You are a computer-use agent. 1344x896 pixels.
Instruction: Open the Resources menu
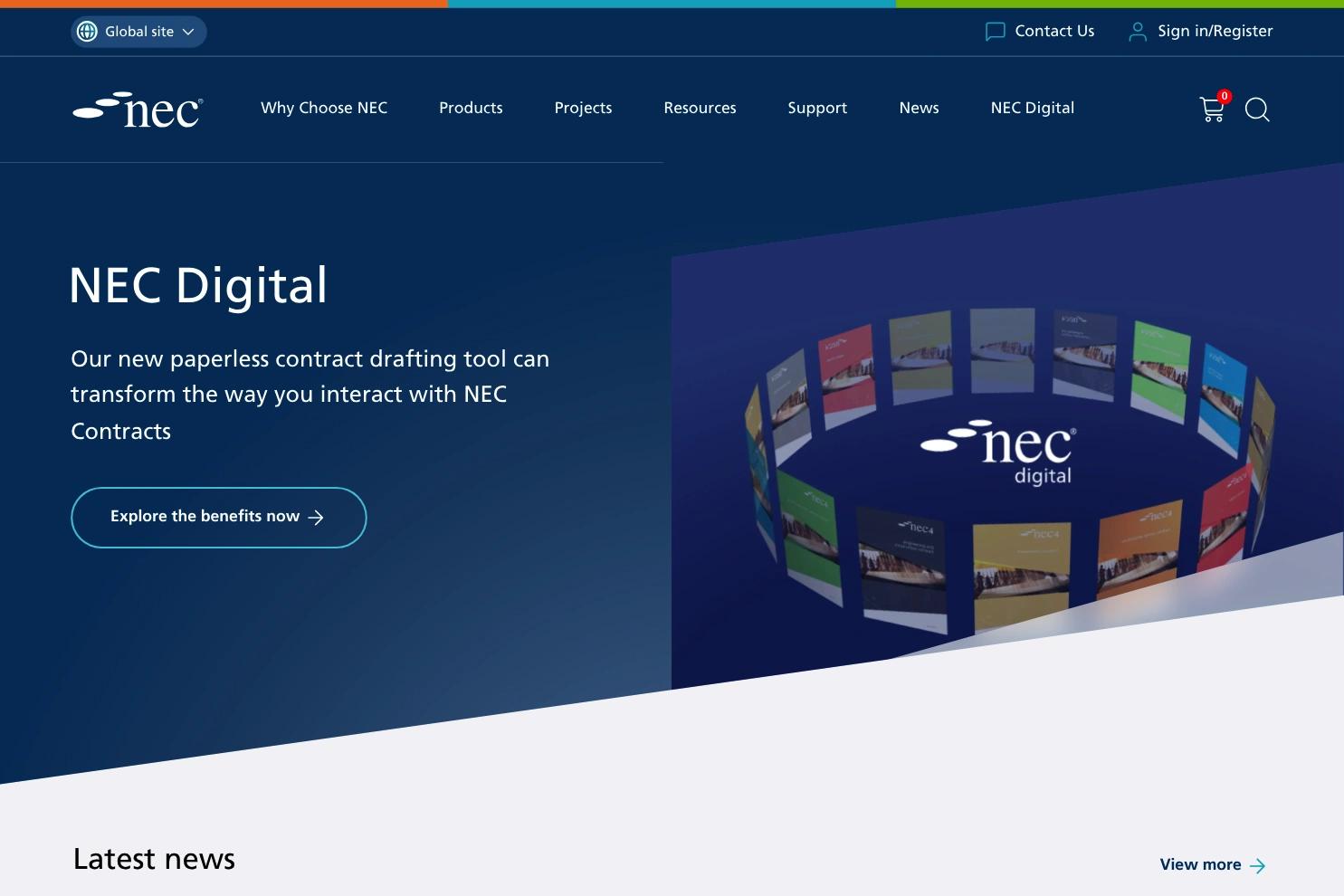(700, 108)
